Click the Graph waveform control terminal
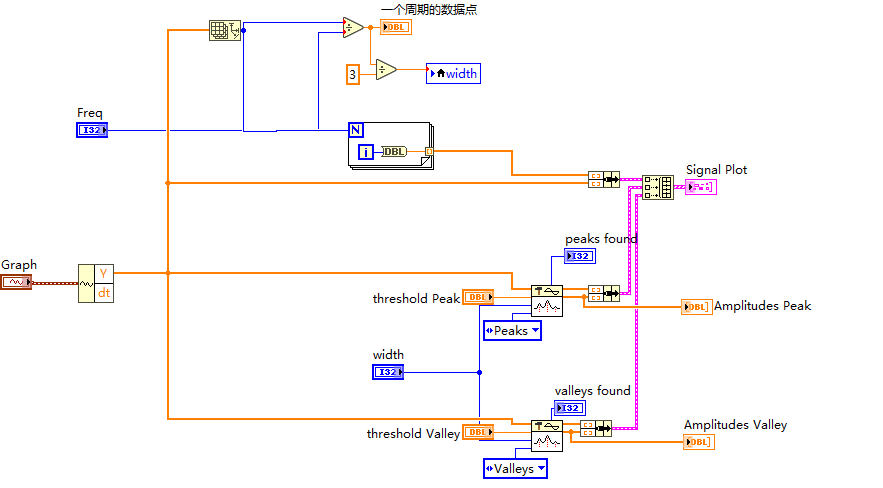Screen dimensions: 883x488 [16, 282]
